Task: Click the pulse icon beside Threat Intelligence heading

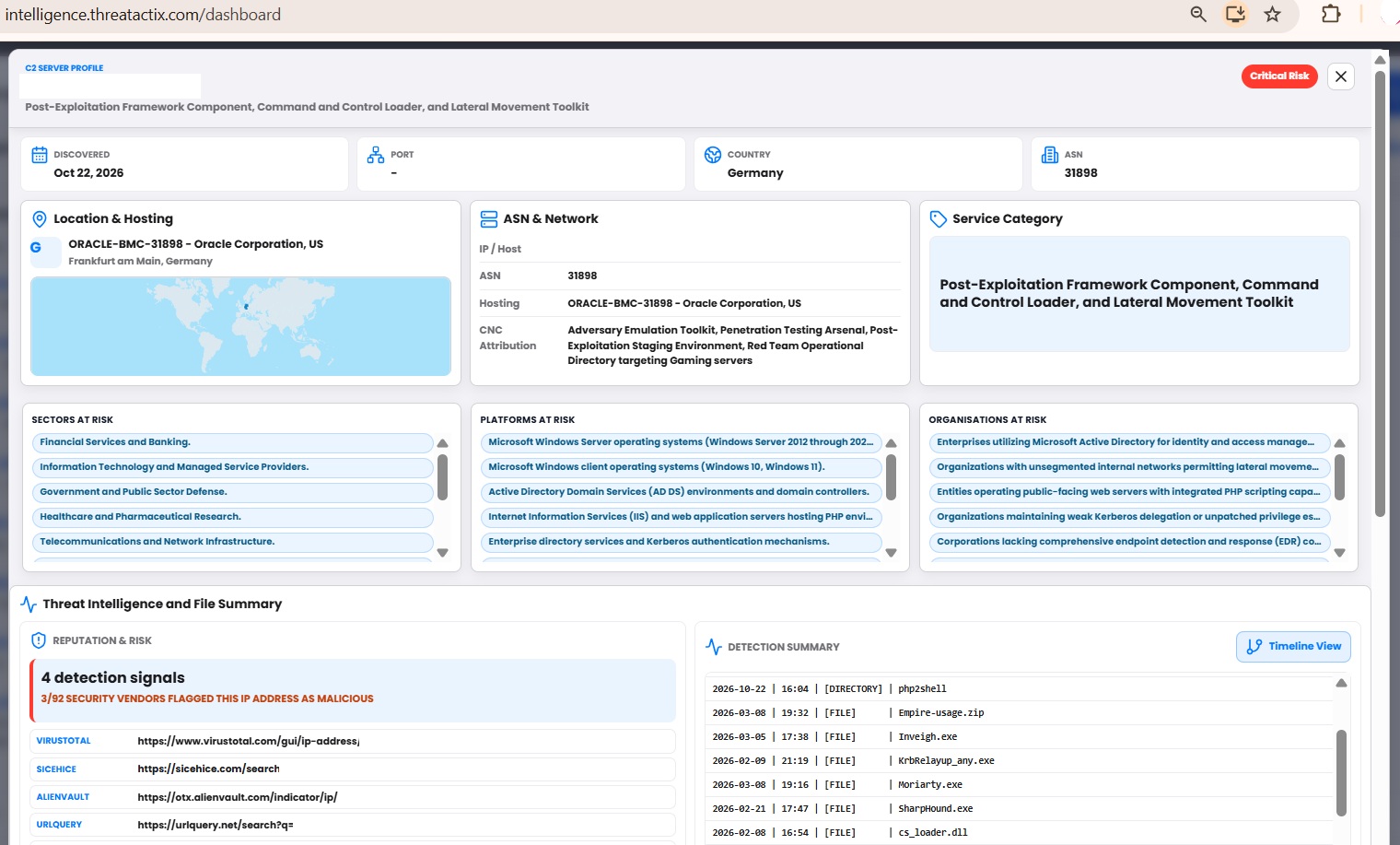Action: coord(29,604)
